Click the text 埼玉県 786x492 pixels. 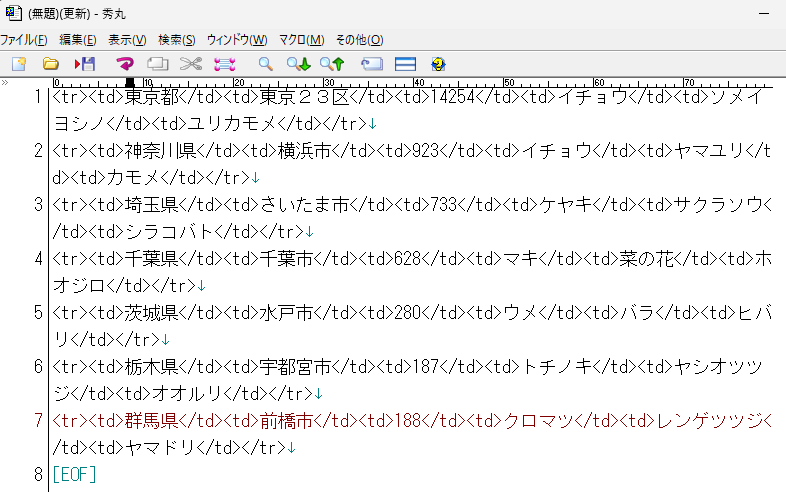click(151, 205)
